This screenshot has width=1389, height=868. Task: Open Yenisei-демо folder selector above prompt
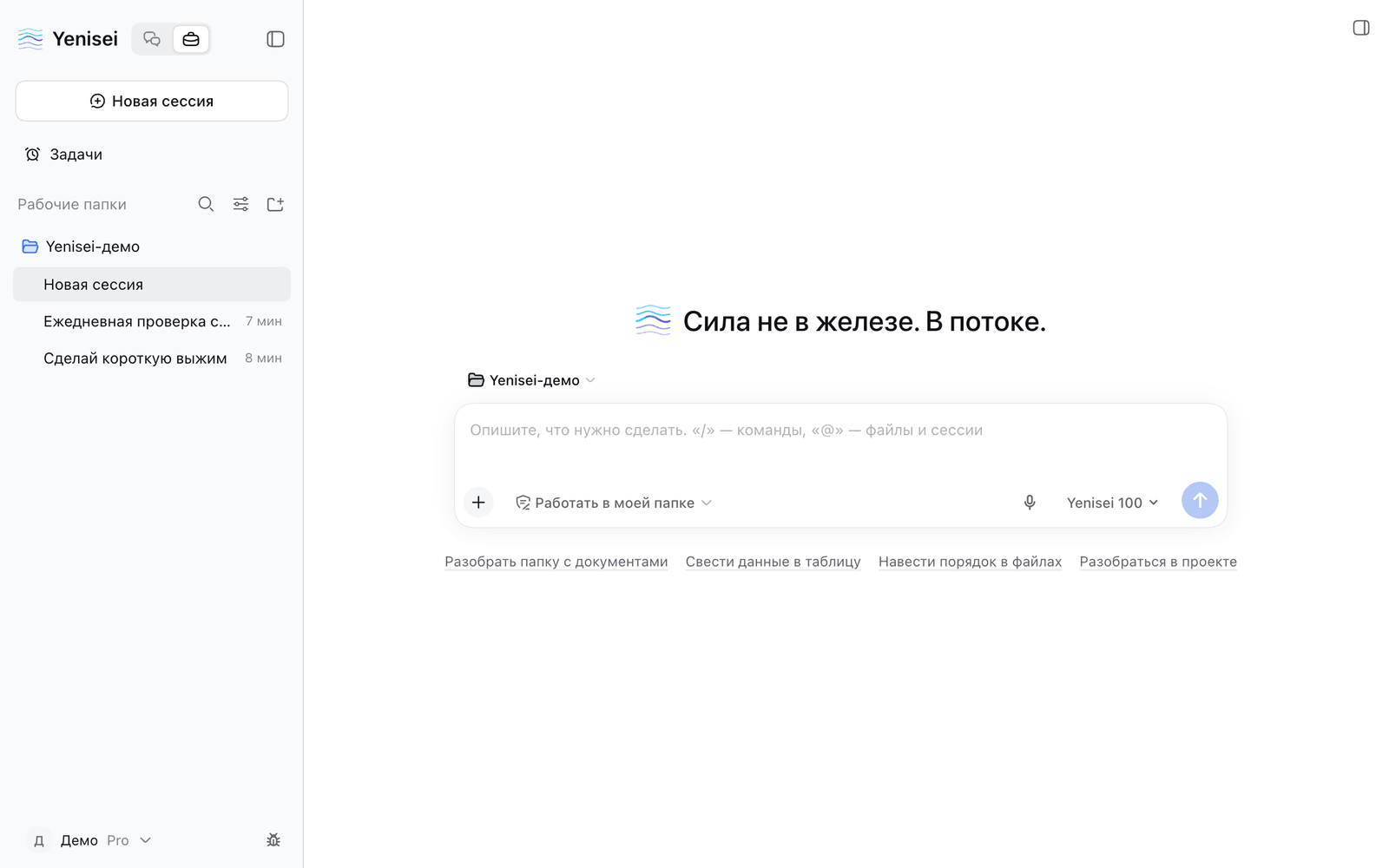tap(531, 380)
